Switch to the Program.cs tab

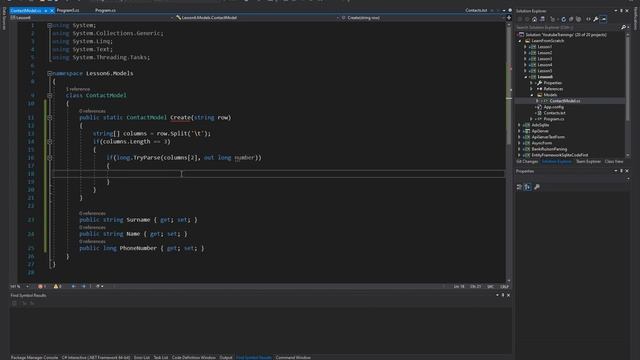[x=105, y=10]
